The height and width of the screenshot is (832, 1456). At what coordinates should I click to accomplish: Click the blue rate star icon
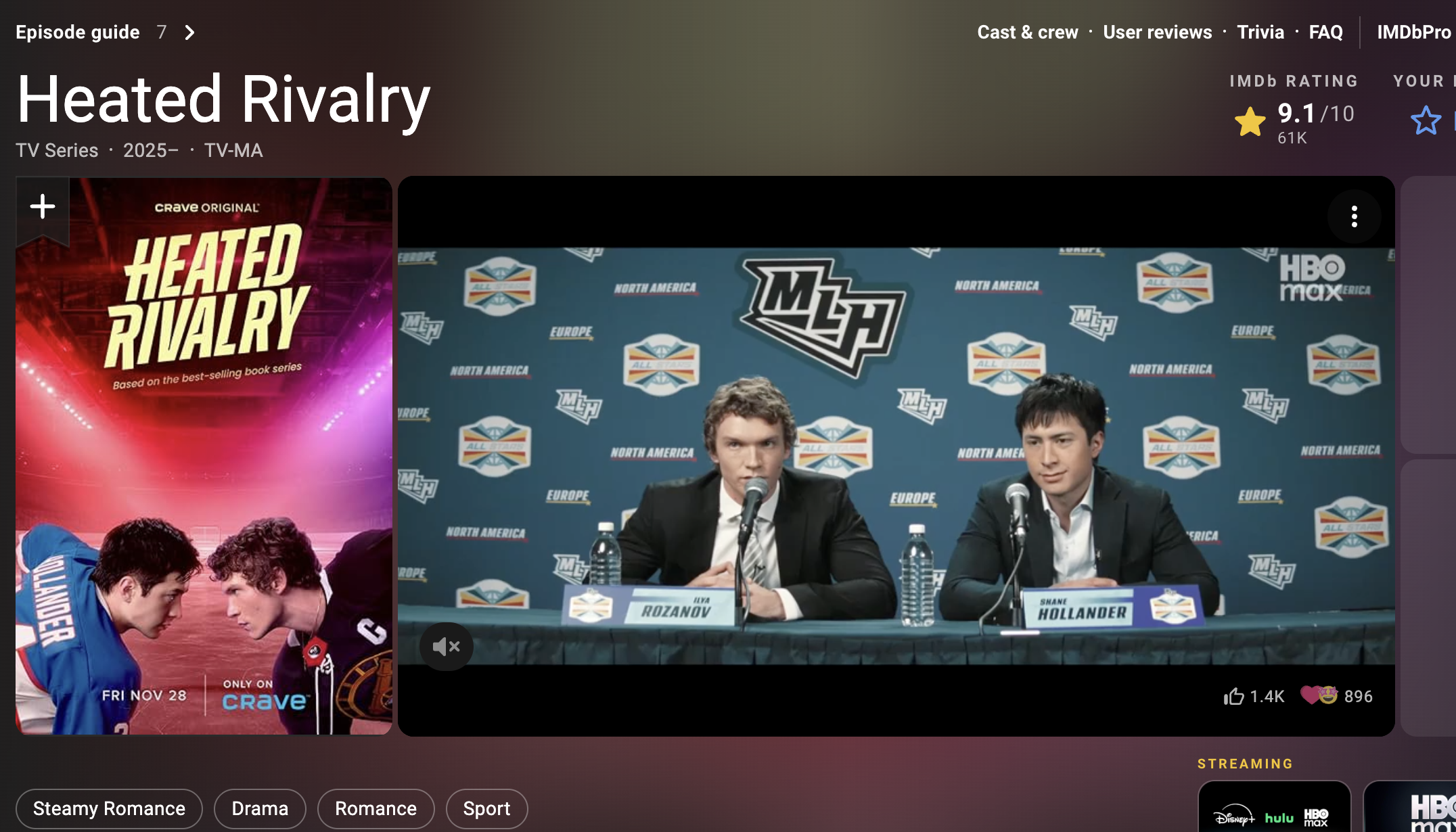1426,121
